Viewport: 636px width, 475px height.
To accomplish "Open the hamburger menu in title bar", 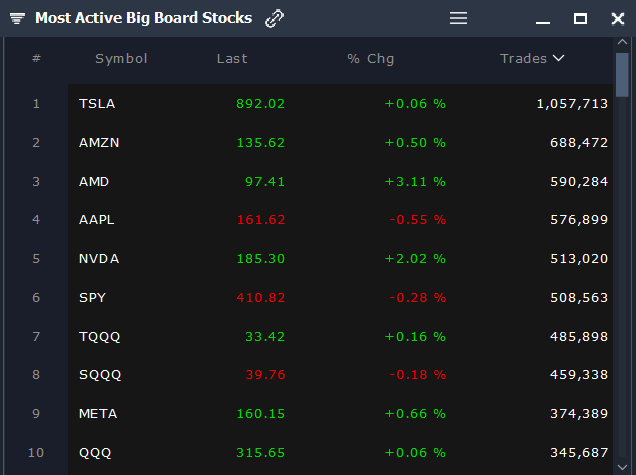I will click(458, 18).
